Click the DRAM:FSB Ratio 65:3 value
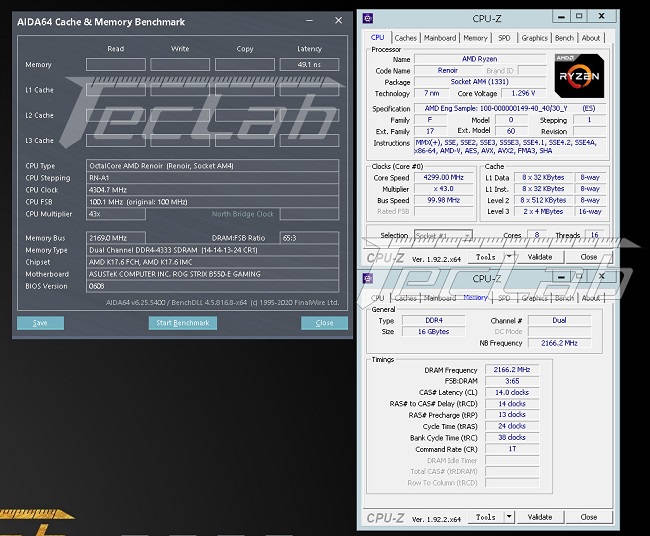Screen dimensions: 650x536 click(309, 238)
